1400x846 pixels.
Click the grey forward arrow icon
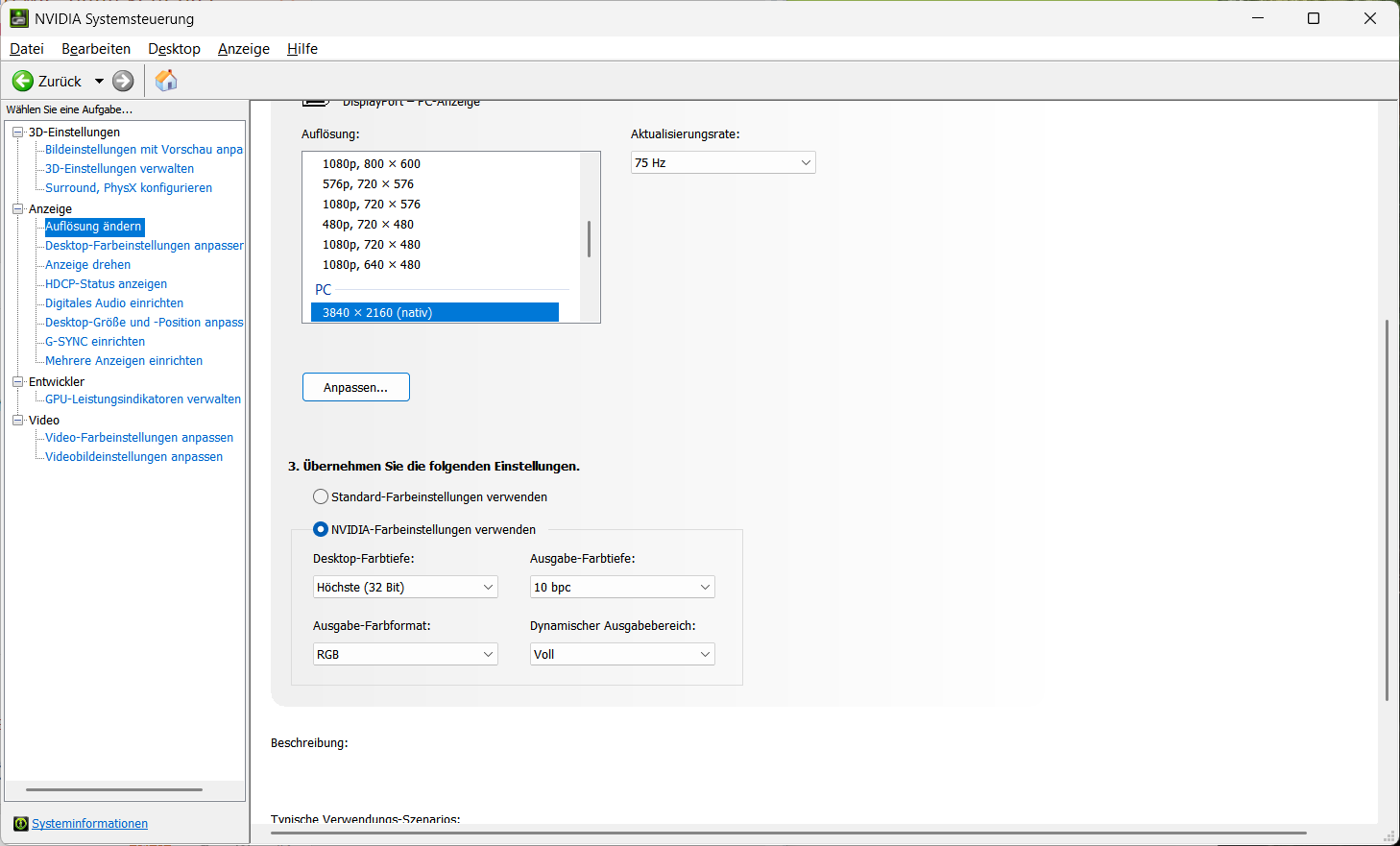tap(123, 81)
